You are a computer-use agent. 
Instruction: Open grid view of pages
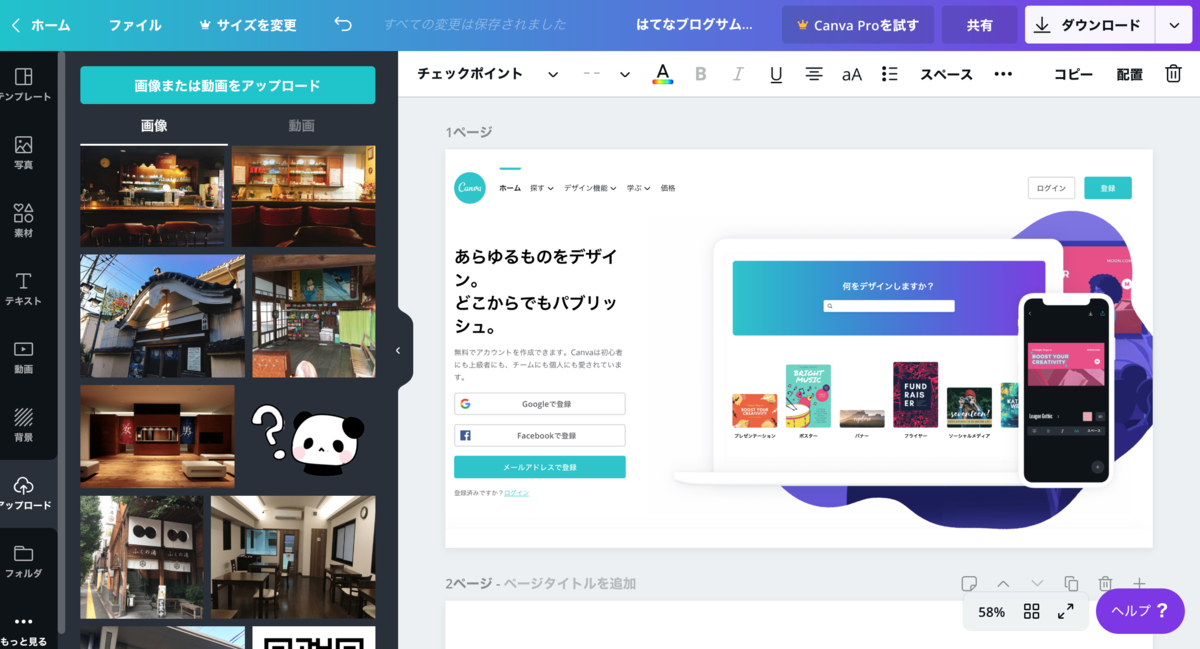point(1031,611)
